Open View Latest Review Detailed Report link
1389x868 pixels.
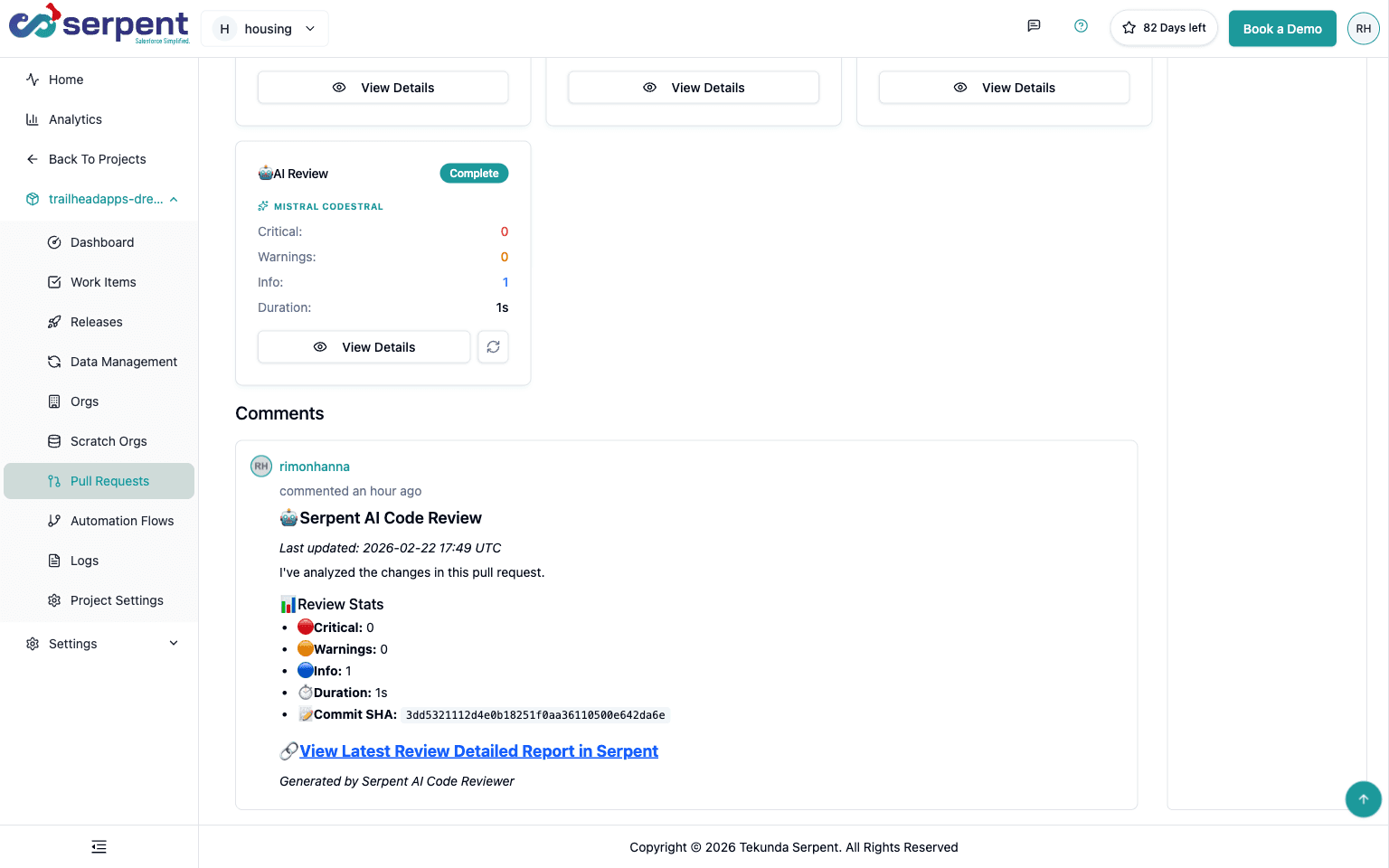[x=478, y=751]
